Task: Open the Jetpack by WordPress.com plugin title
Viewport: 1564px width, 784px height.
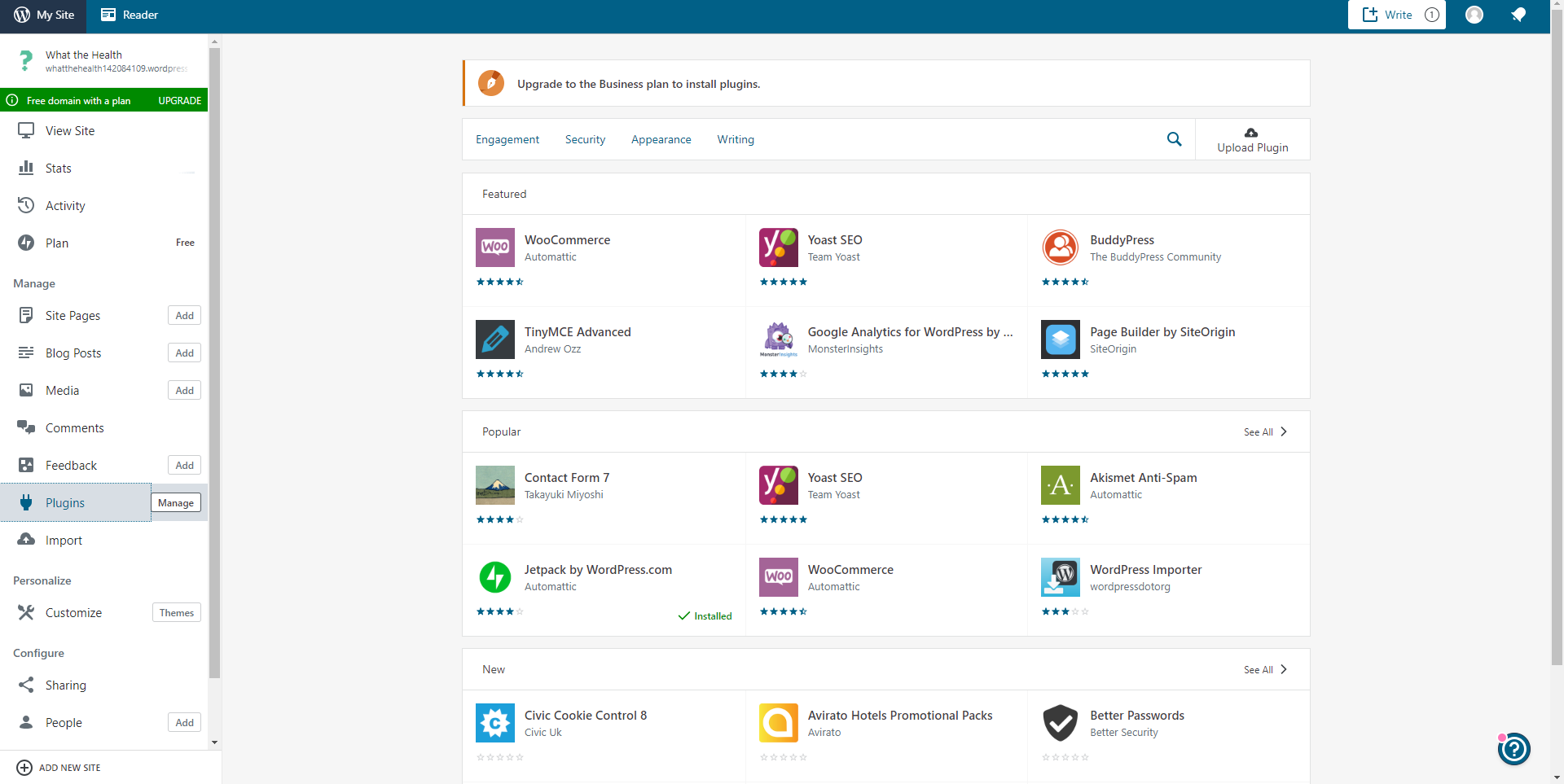Action: 598,570
